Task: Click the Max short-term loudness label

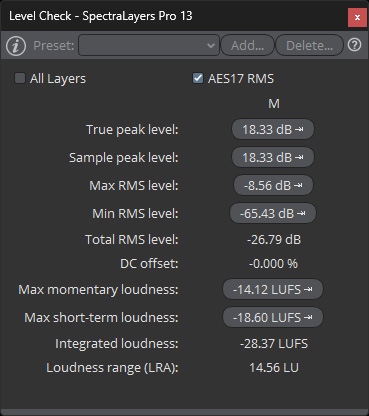Action: click(x=101, y=318)
